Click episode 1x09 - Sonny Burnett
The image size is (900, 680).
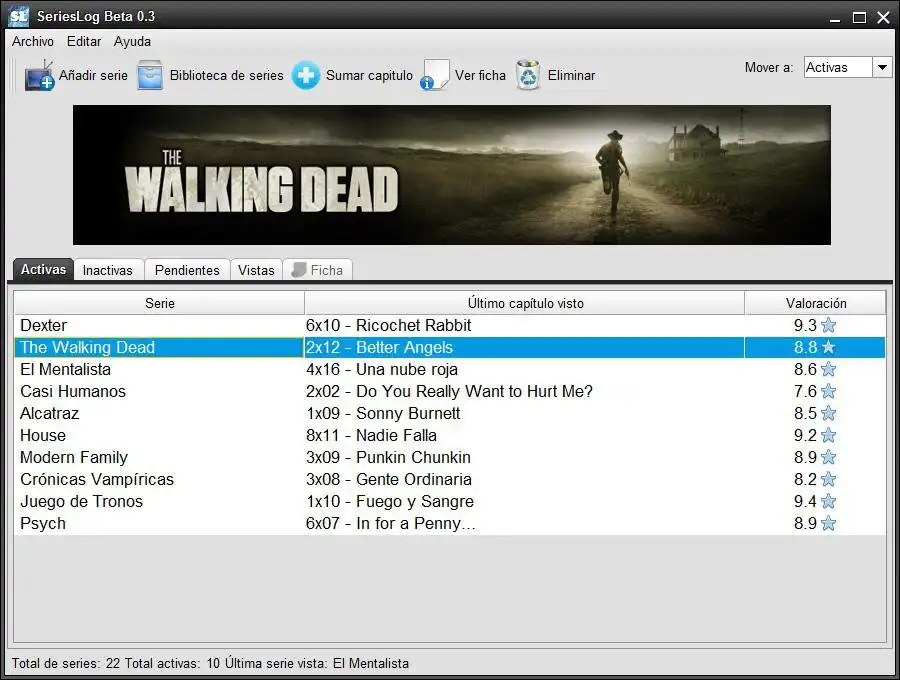(383, 413)
